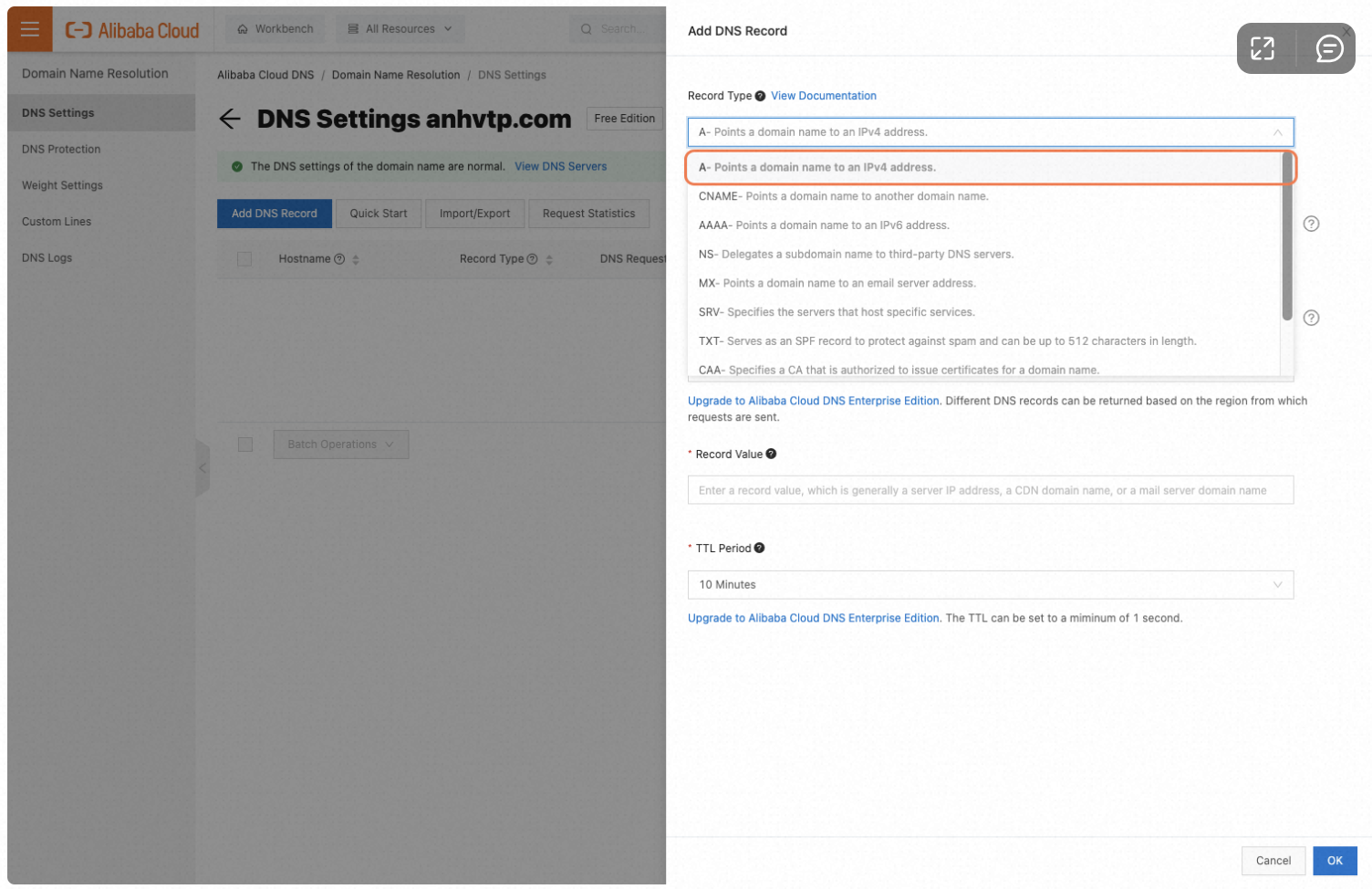Click the Search field in header
1372x889 pixels.
[x=620, y=29]
